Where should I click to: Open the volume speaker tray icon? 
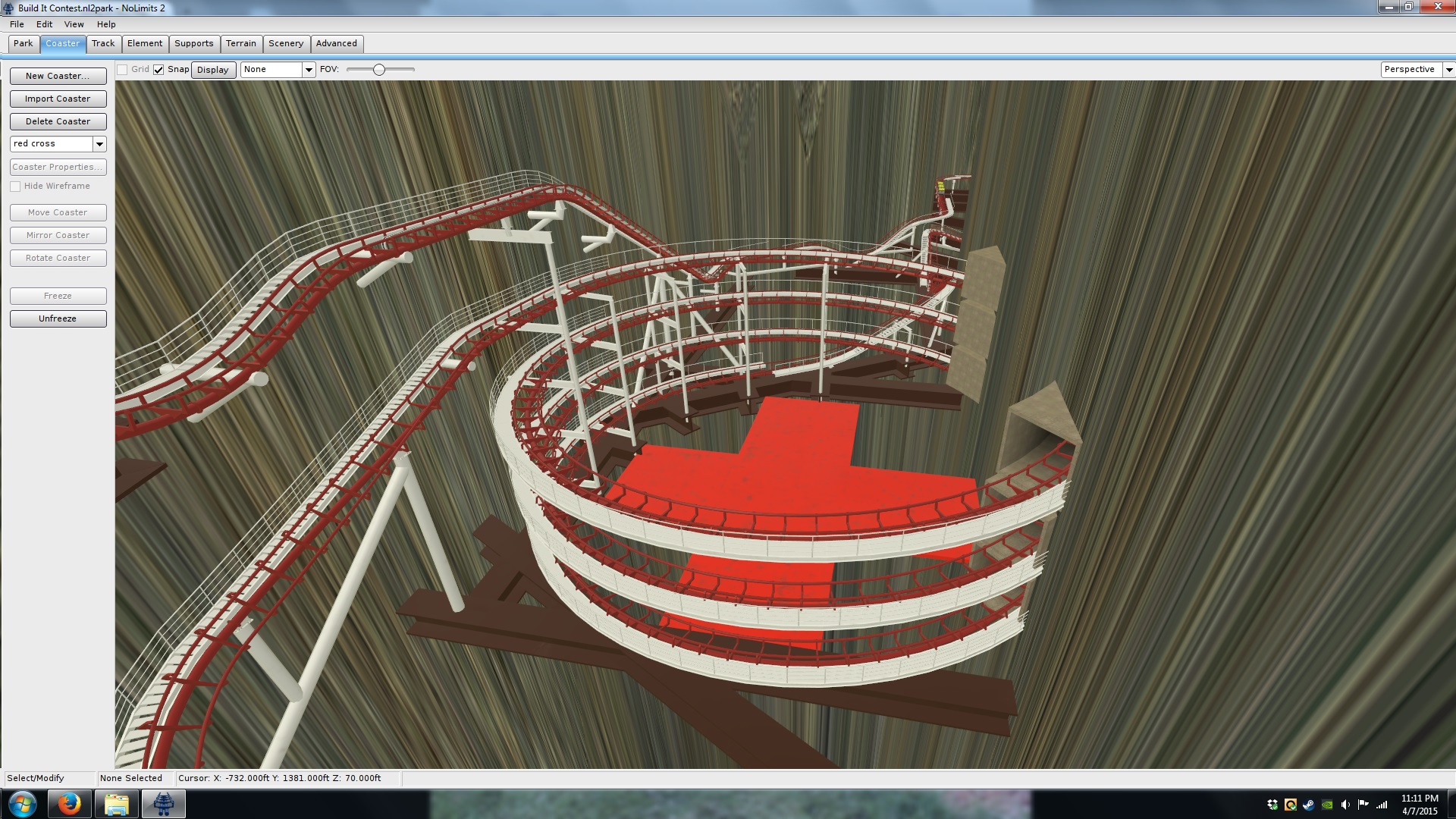[1345, 805]
